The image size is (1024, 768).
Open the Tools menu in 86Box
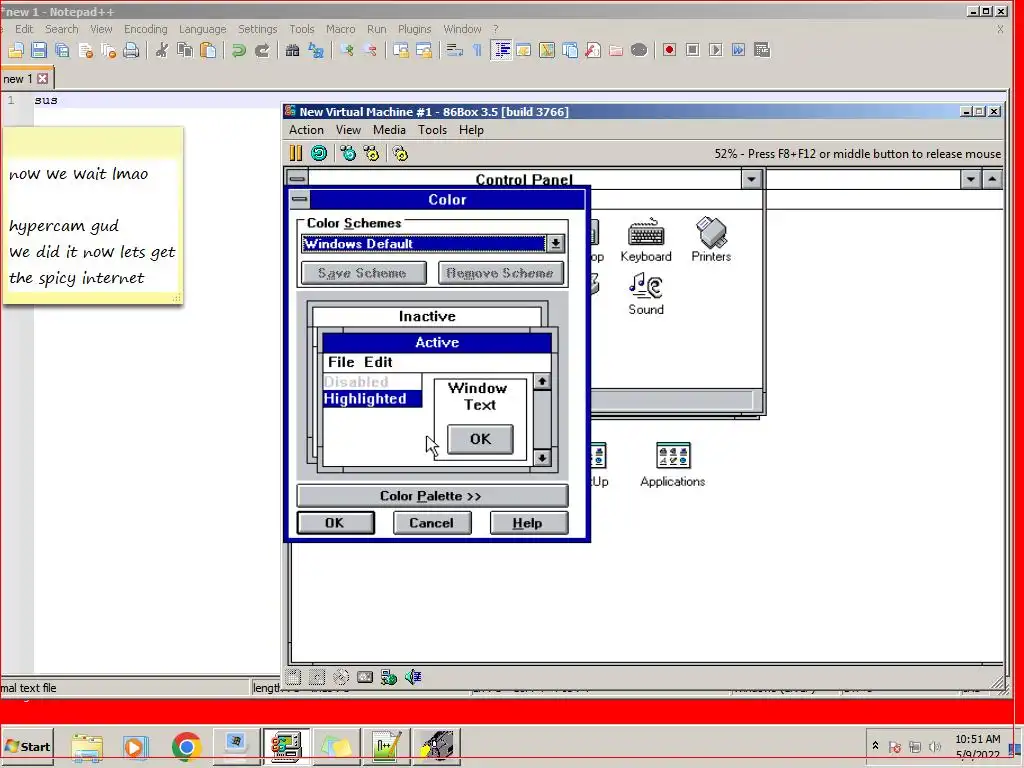(432, 130)
